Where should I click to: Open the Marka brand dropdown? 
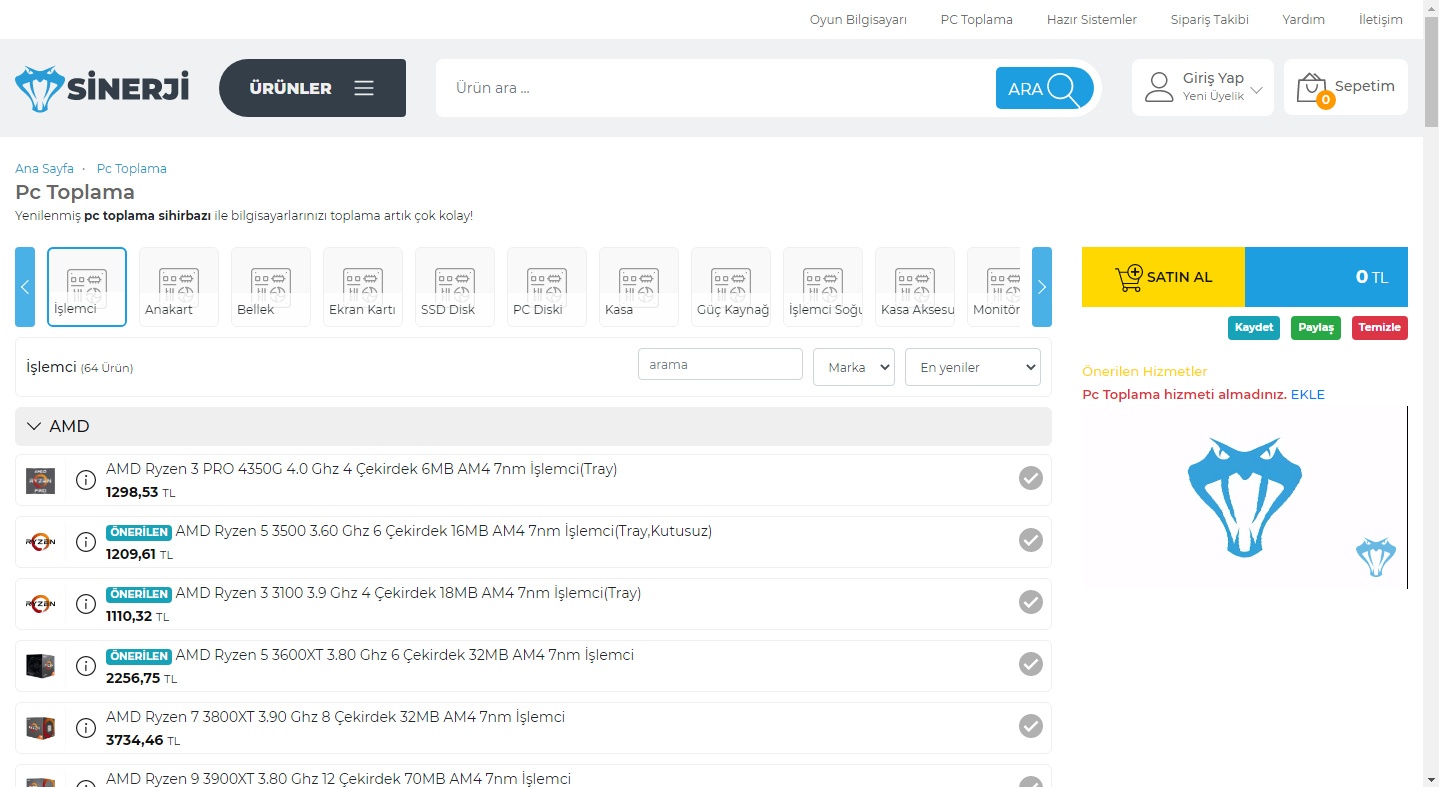[x=854, y=367]
